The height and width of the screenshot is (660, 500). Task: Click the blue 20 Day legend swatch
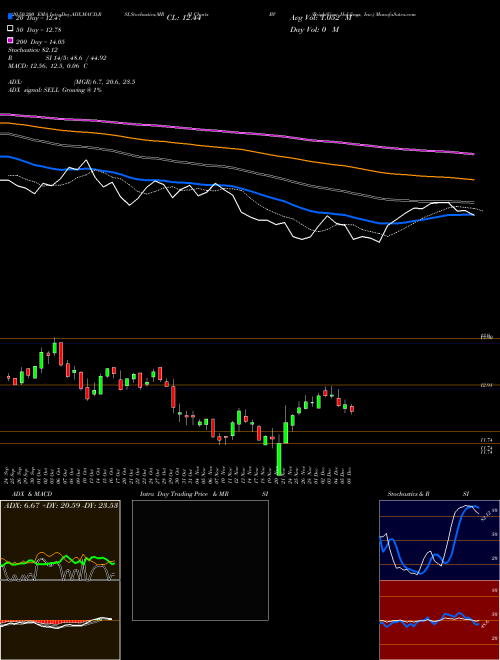[10, 17]
